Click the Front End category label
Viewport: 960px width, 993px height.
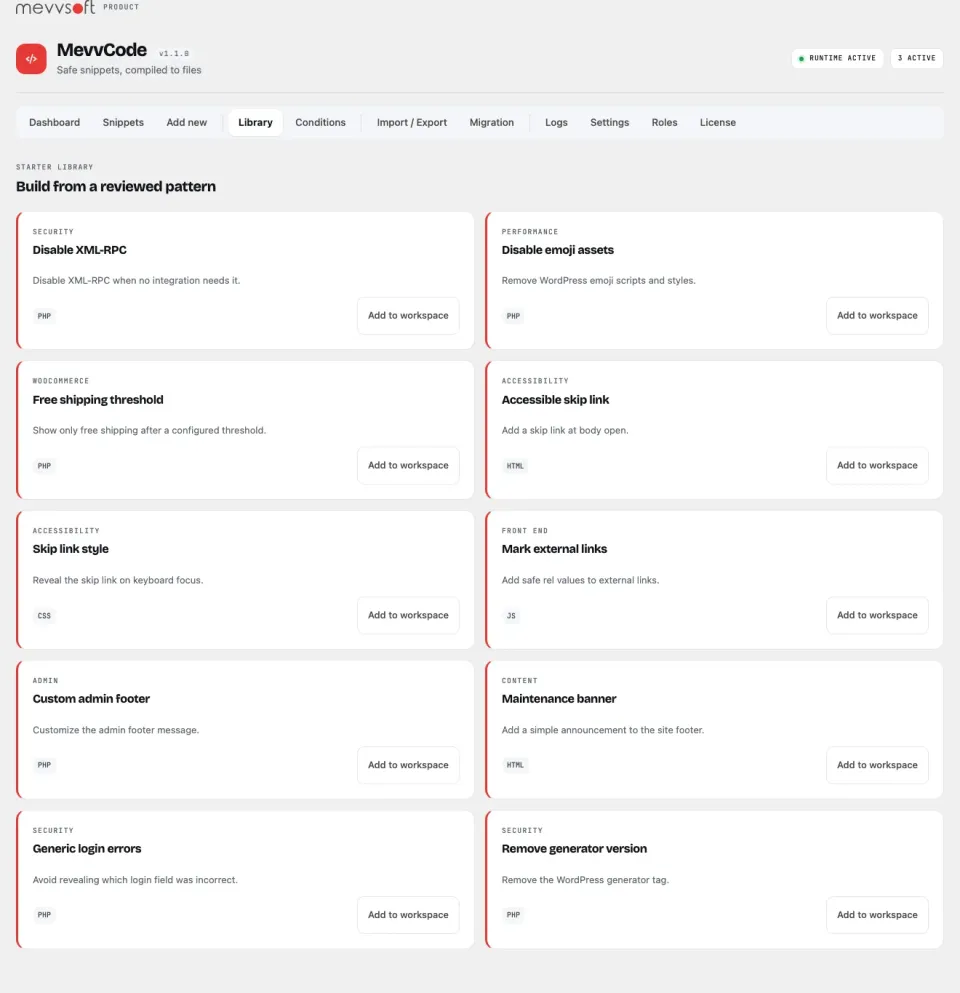click(524, 531)
